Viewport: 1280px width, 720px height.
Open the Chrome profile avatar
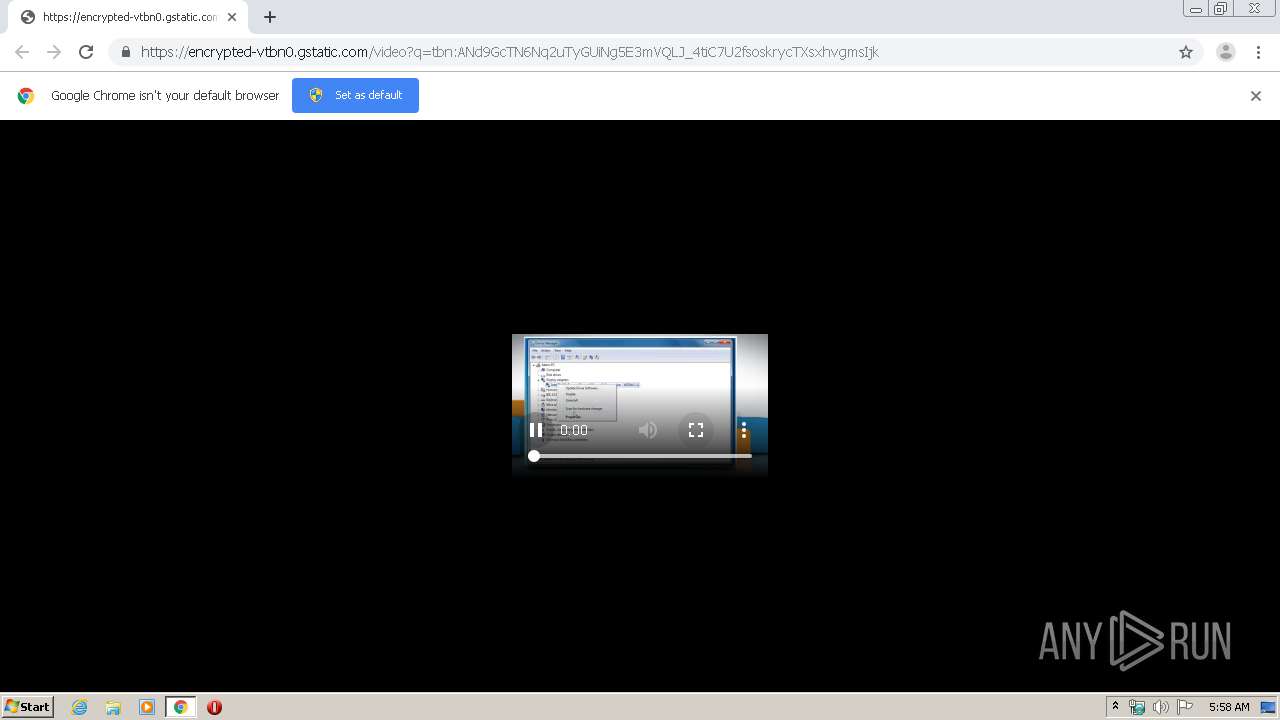pos(1226,52)
